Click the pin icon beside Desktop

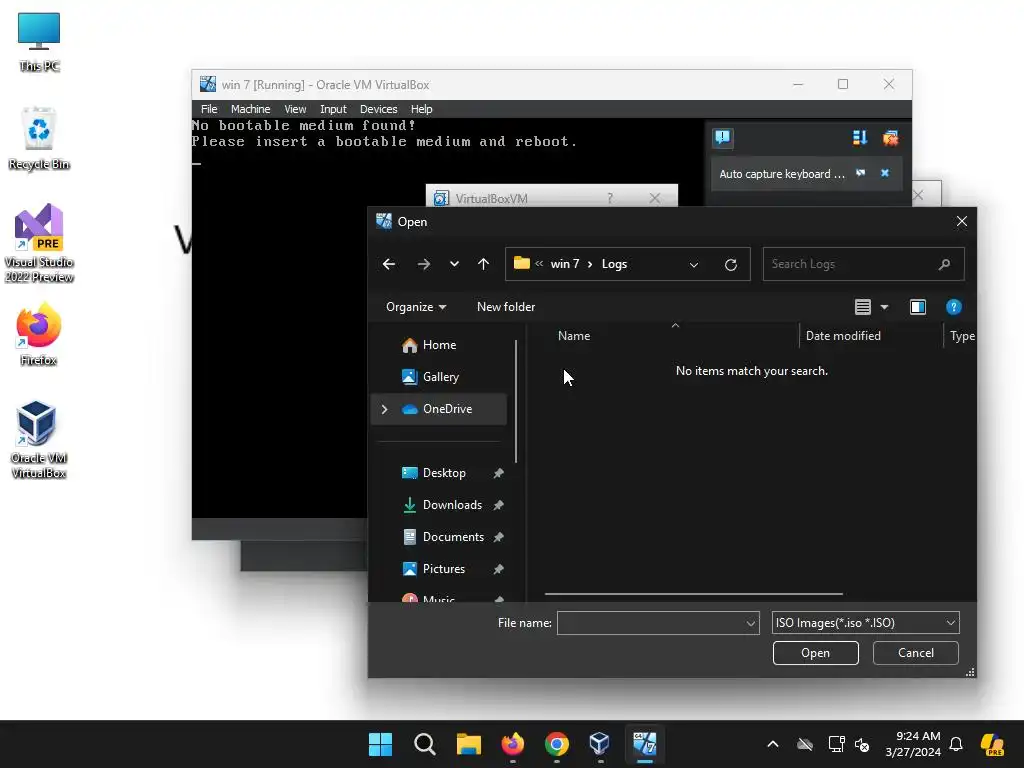pyautogui.click(x=498, y=473)
